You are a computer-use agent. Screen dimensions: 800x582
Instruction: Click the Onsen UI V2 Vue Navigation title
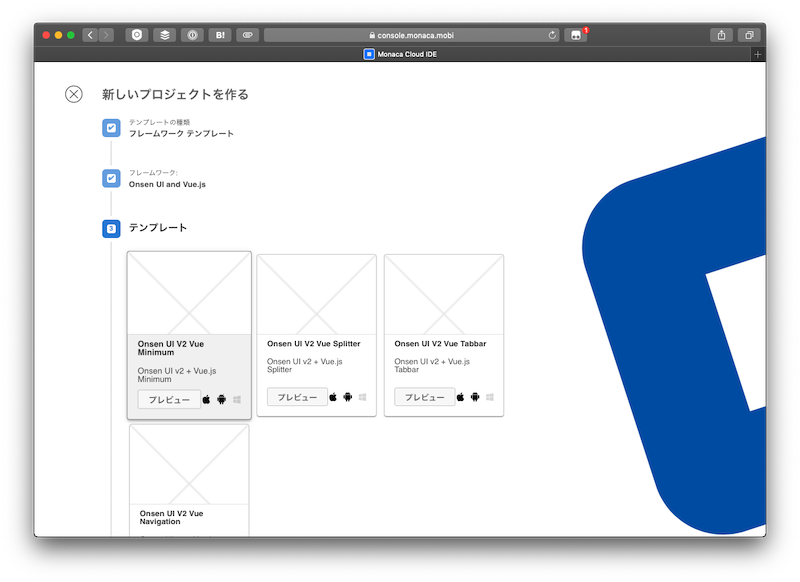(x=171, y=517)
